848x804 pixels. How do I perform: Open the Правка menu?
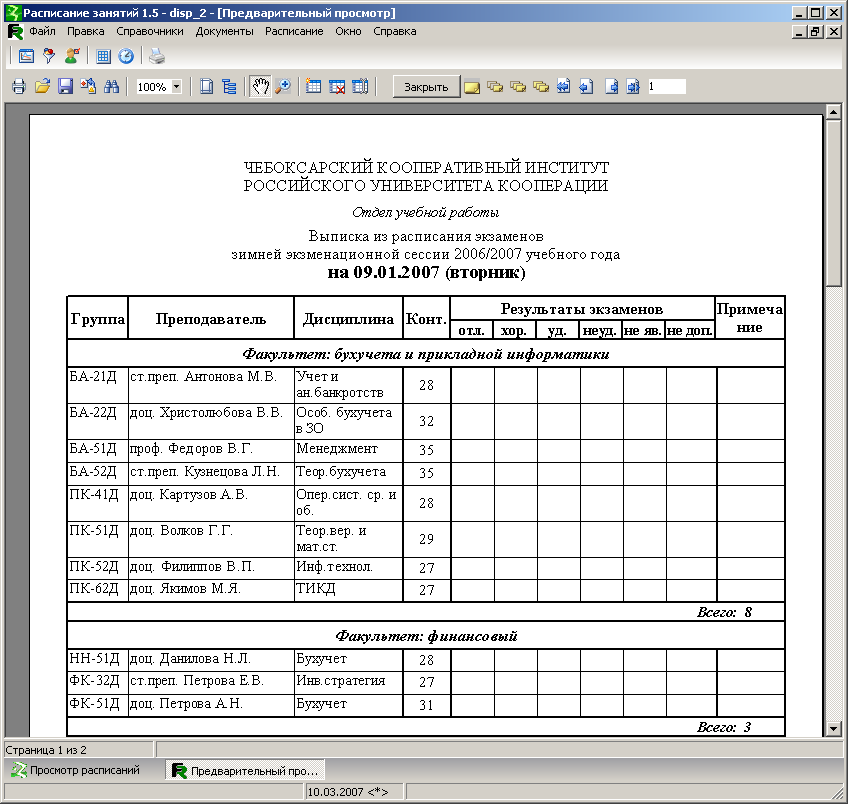tap(85, 31)
